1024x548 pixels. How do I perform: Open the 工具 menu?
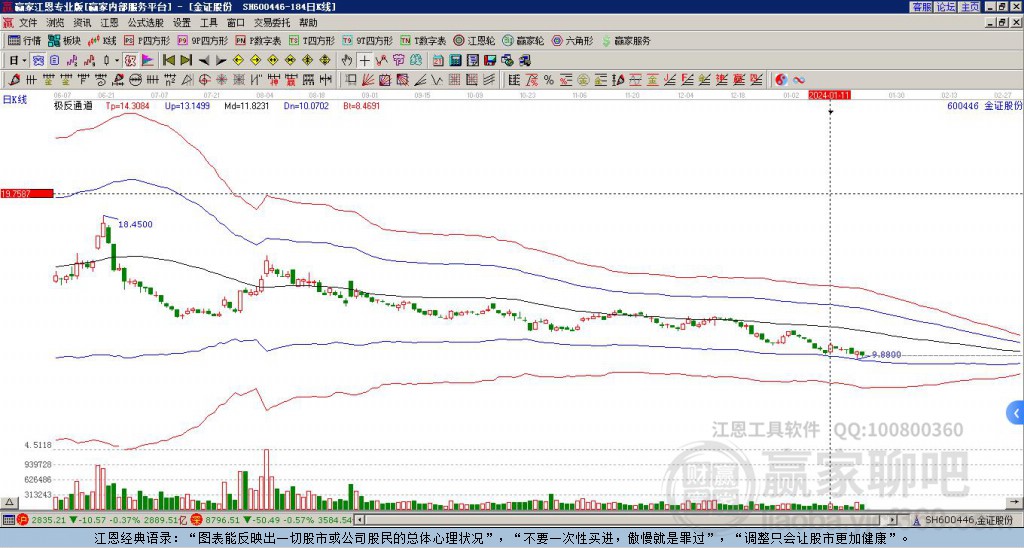pyautogui.click(x=208, y=23)
